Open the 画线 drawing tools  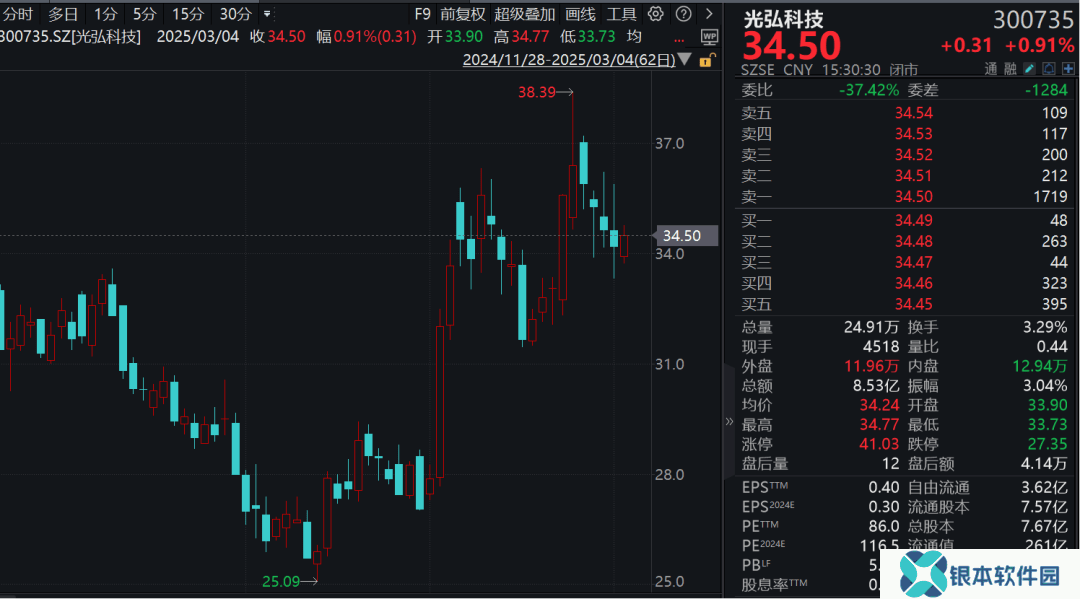click(x=580, y=14)
